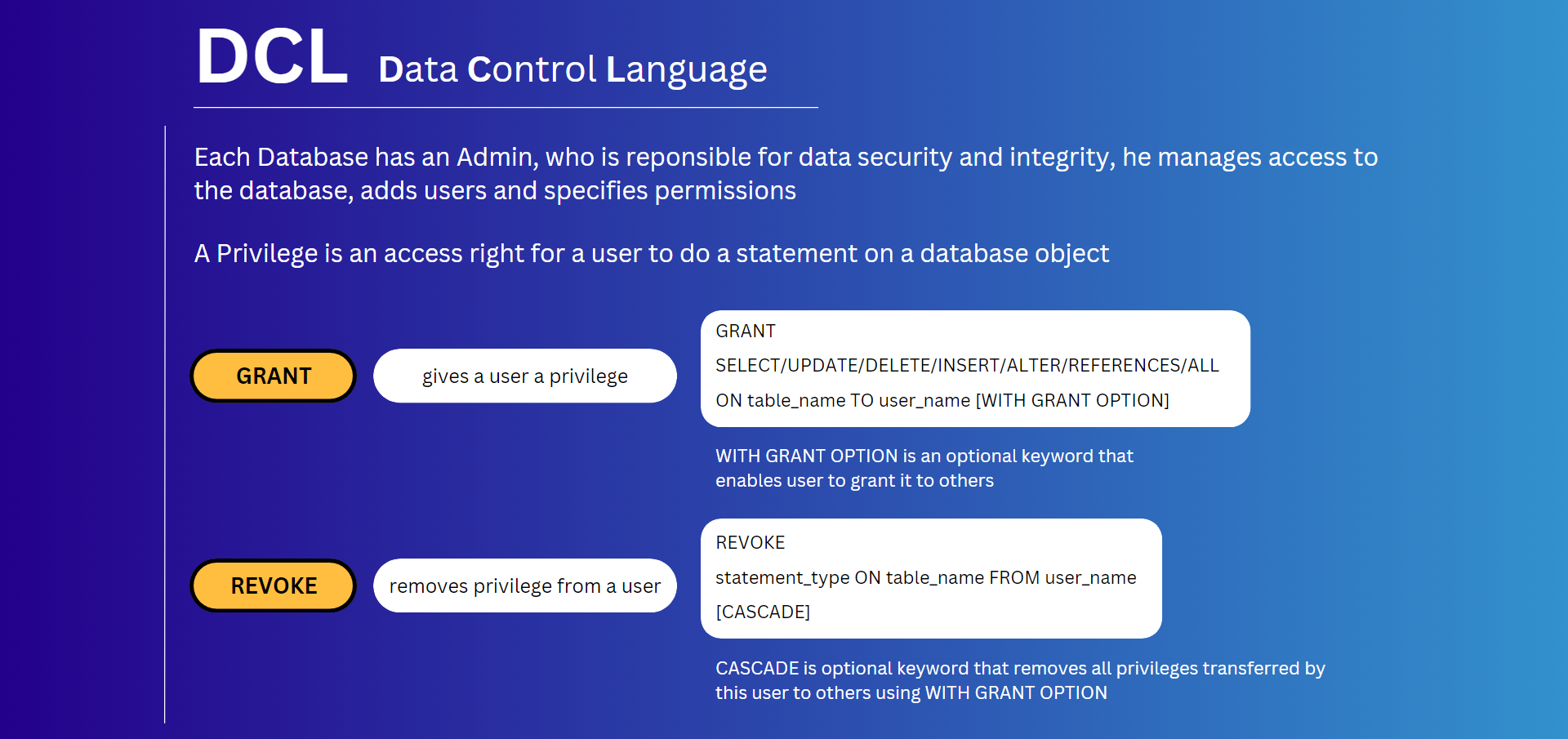The height and width of the screenshot is (739, 1568).
Task: Click the horizontal line under the title
Action: tap(506, 107)
